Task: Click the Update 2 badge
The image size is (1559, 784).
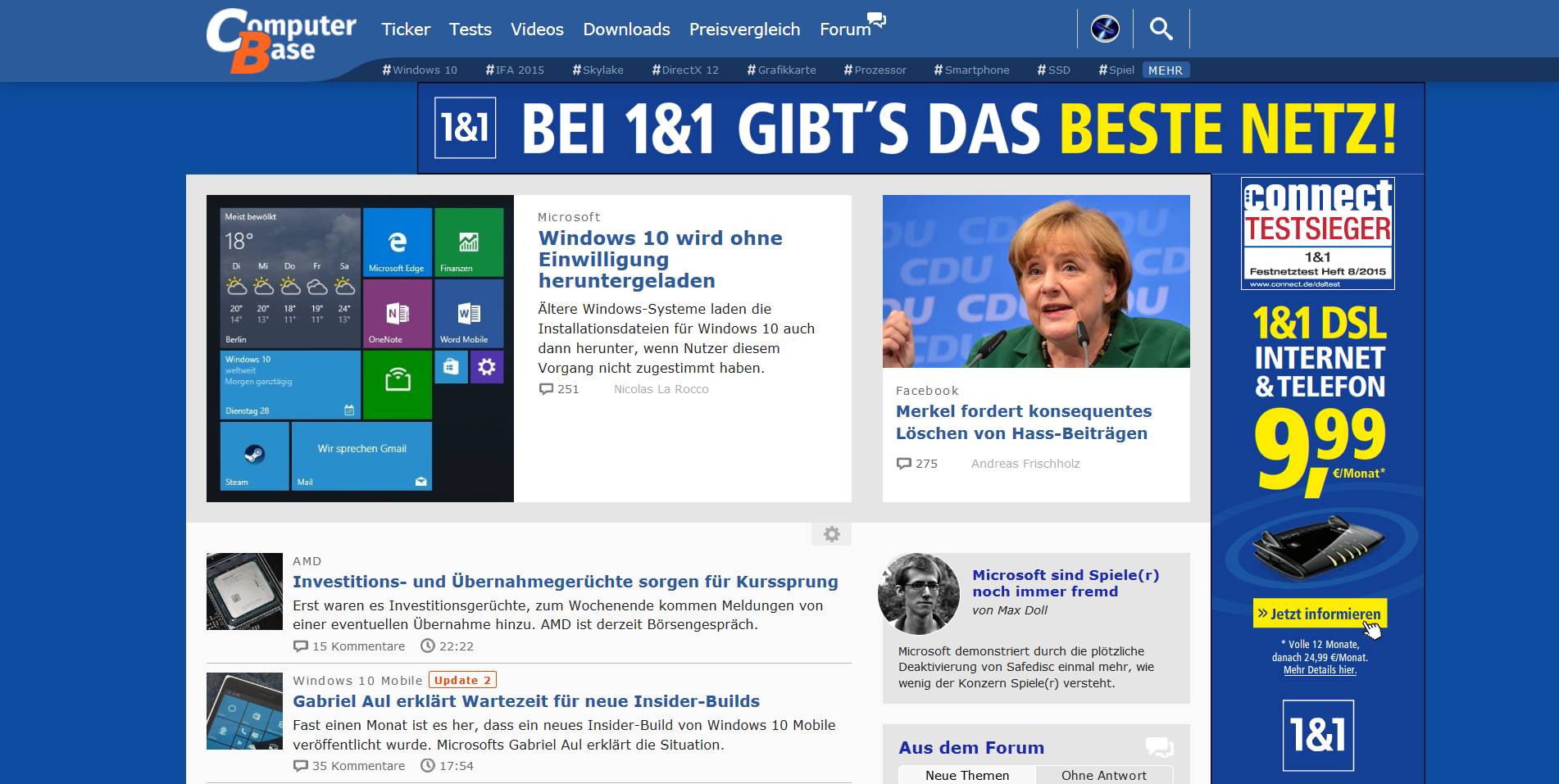Action: coord(462,680)
